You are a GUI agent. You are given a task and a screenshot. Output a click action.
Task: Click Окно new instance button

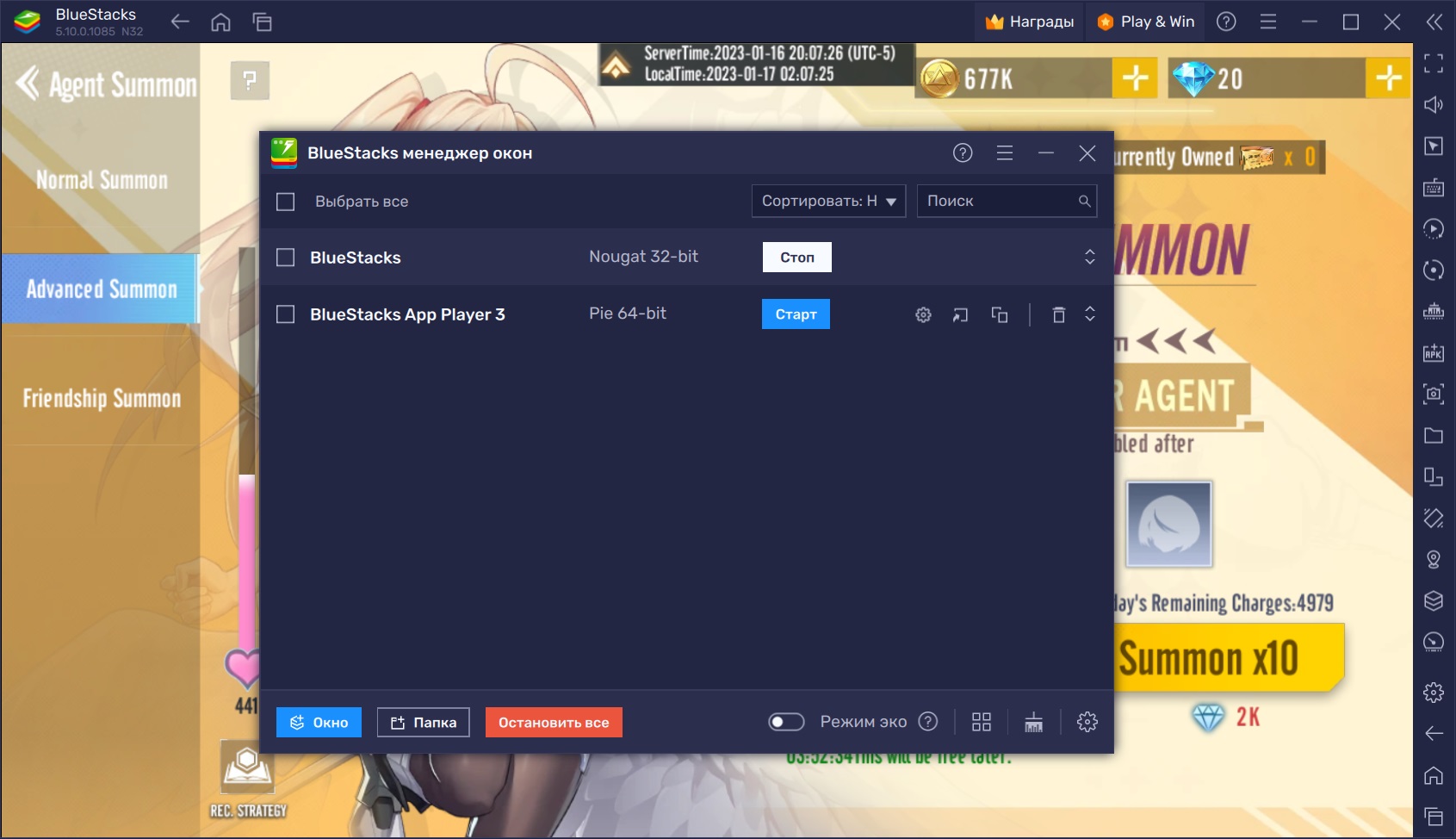[x=319, y=722]
